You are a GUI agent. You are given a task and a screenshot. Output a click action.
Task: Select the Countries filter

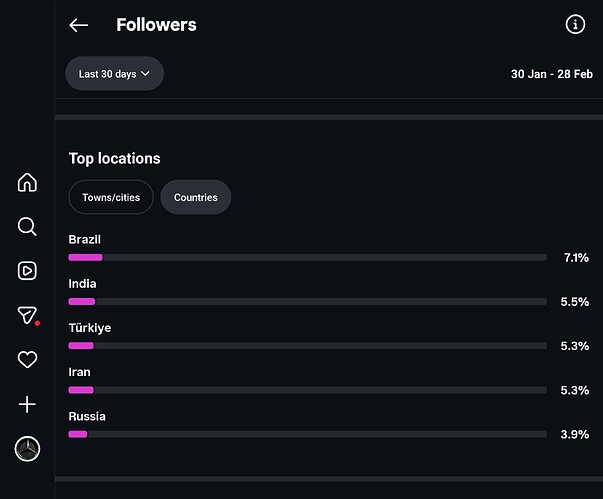(x=196, y=197)
